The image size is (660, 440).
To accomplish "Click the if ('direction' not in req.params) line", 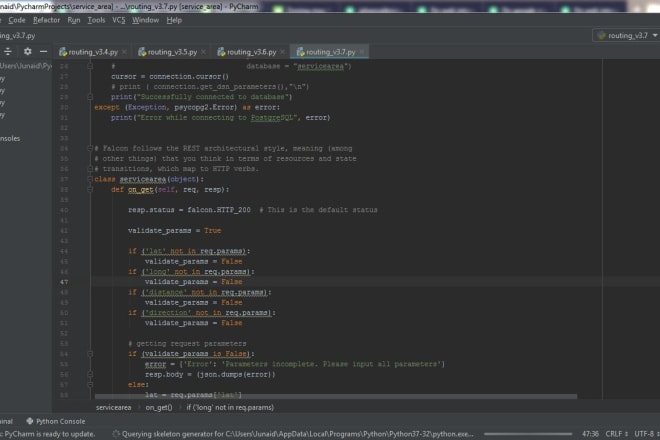I will pos(202,312).
